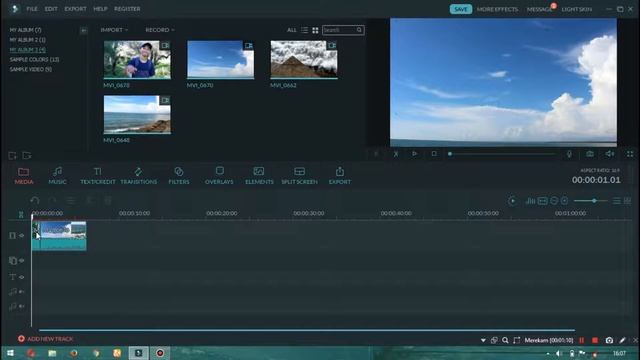Click zoom to fit timeline icon
The image size is (640, 360).
[x=542, y=201]
